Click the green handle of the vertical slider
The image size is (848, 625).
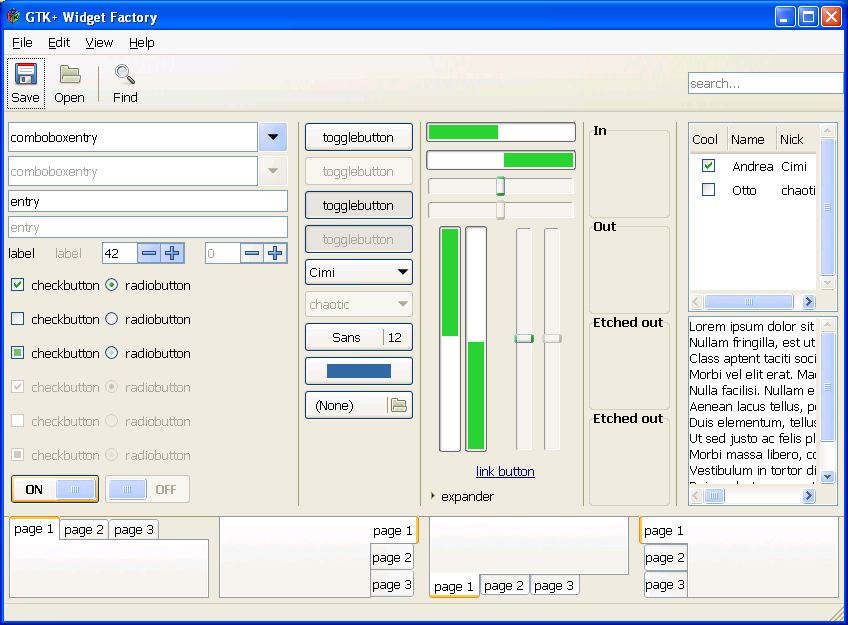click(x=524, y=338)
